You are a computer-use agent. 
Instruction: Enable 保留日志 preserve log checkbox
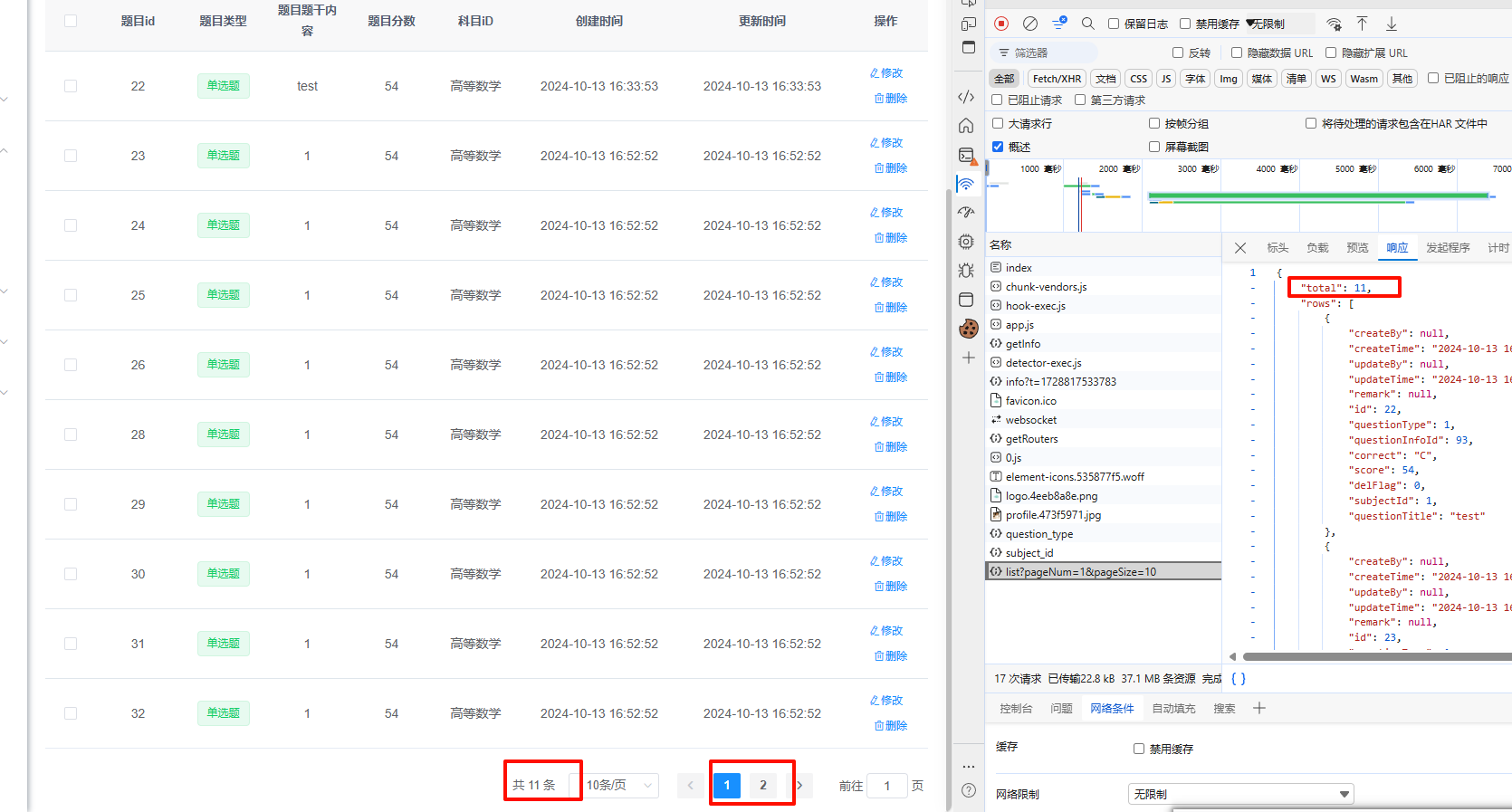(x=1114, y=24)
